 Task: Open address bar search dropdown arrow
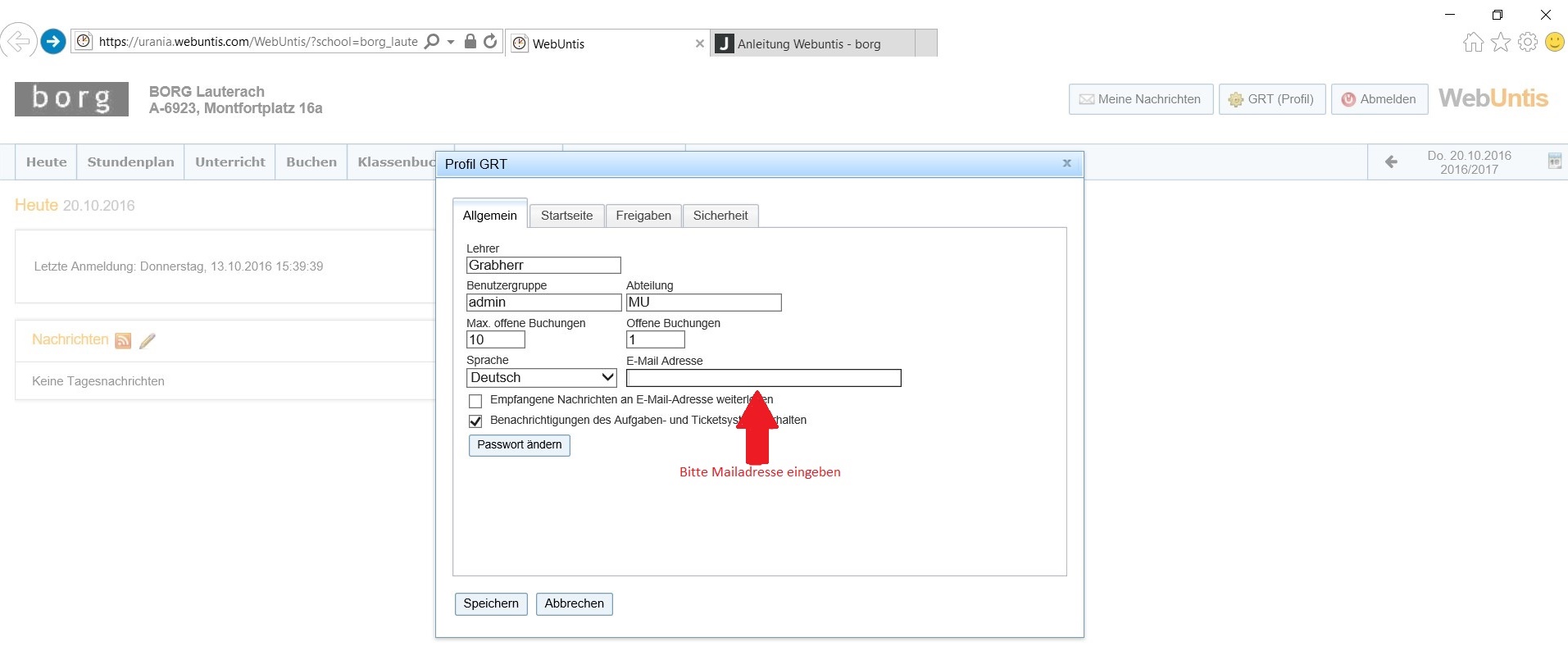(451, 42)
